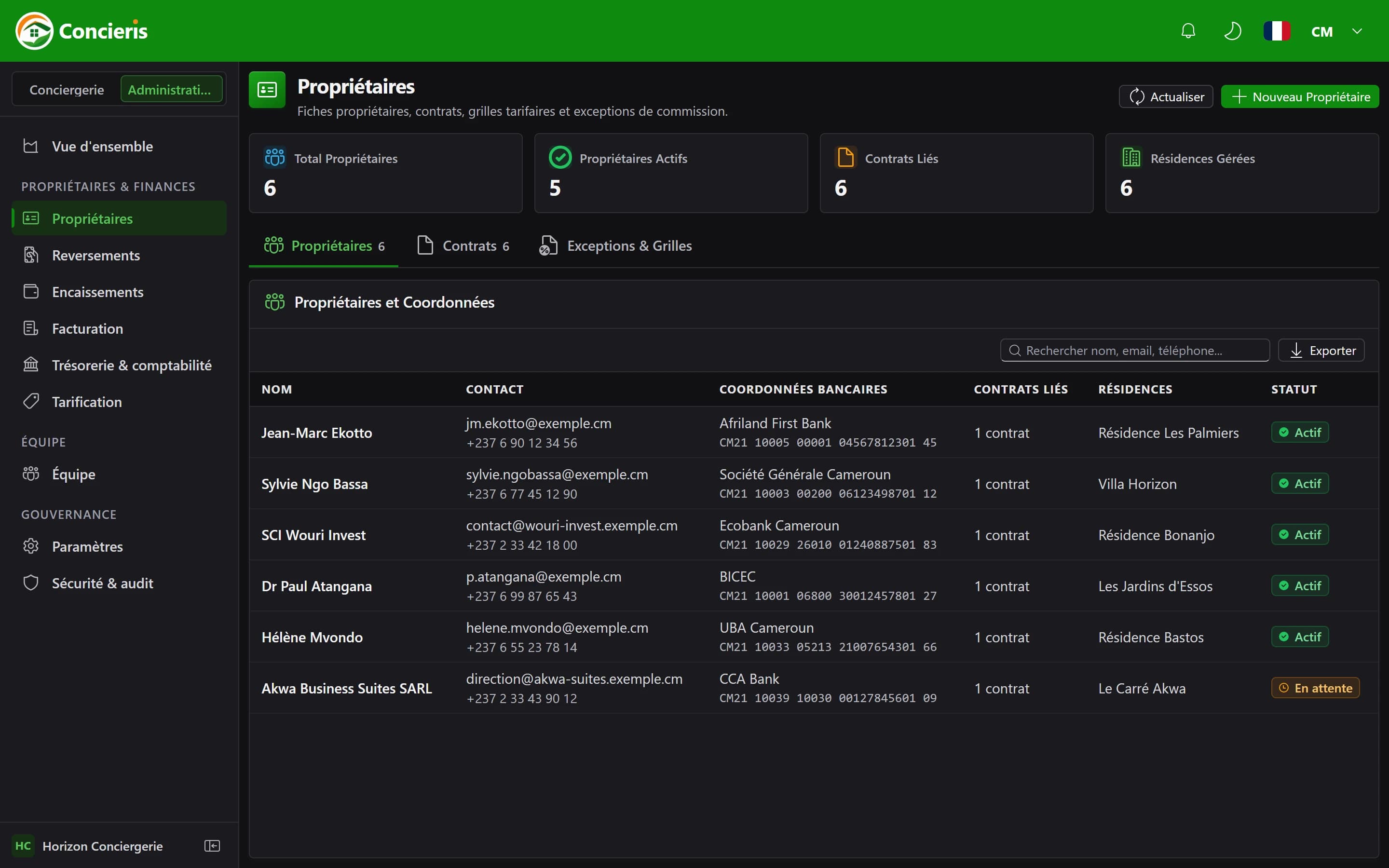Click BICEC bank details cell
The width and height of the screenshot is (1389, 868).
click(828, 585)
